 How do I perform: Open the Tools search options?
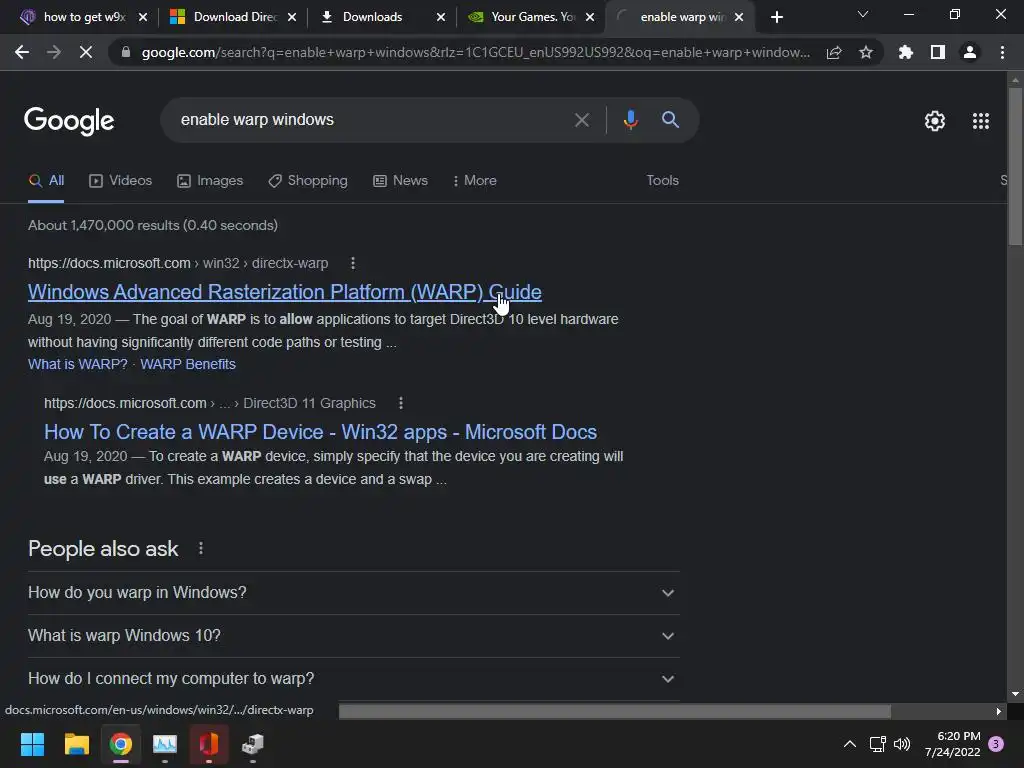(662, 181)
